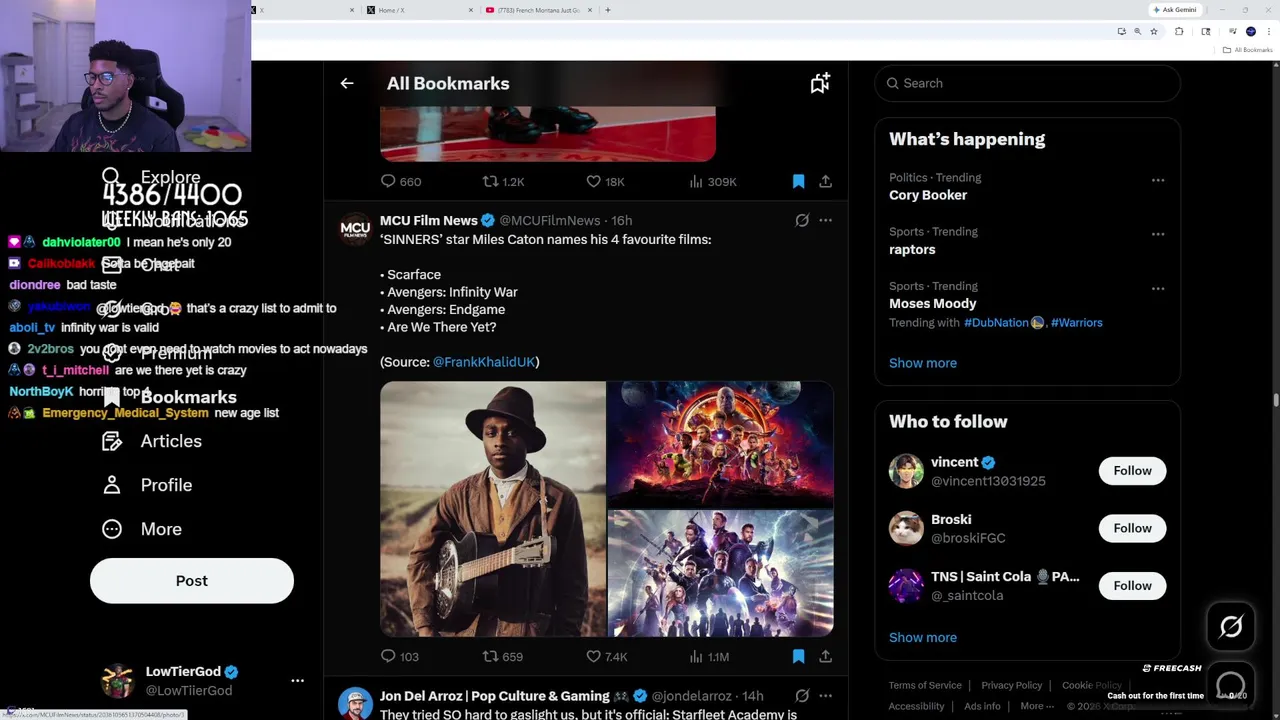Show more trends under What's happening
The image size is (1280, 720).
pyautogui.click(x=923, y=363)
